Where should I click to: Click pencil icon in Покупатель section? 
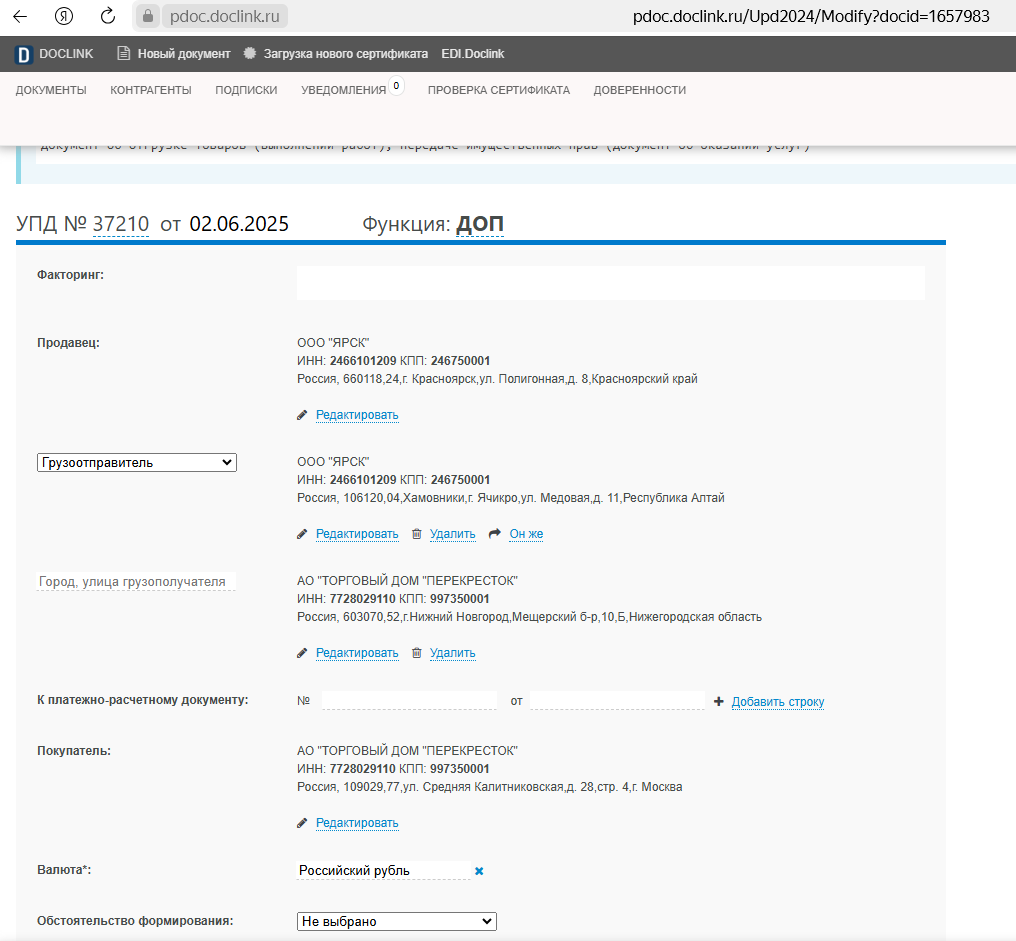click(302, 824)
